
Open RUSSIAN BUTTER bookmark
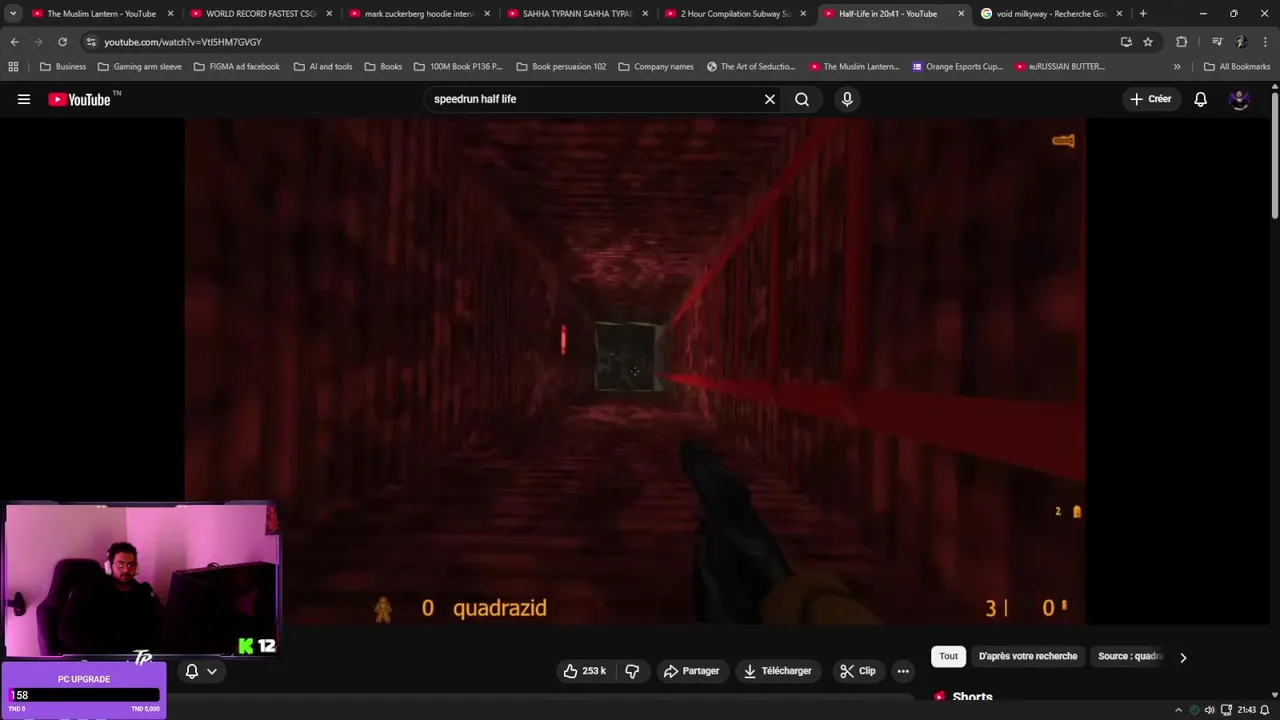click(1060, 67)
